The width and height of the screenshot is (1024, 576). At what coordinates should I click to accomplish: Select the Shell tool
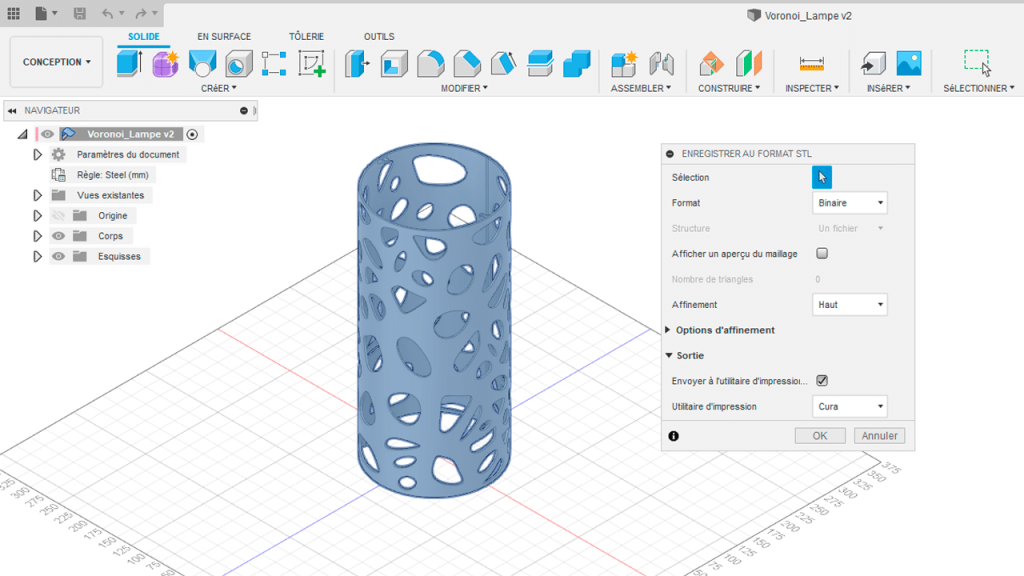coord(394,64)
